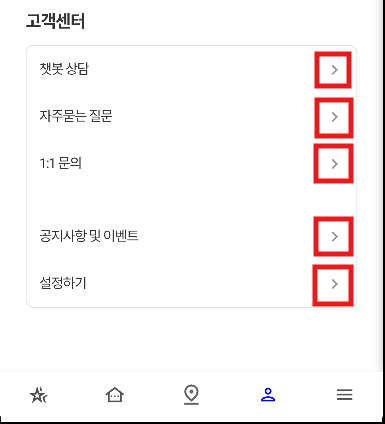The width and height of the screenshot is (385, 424).
Task: Select the blue person profile icon
Action: pos(268,395)
